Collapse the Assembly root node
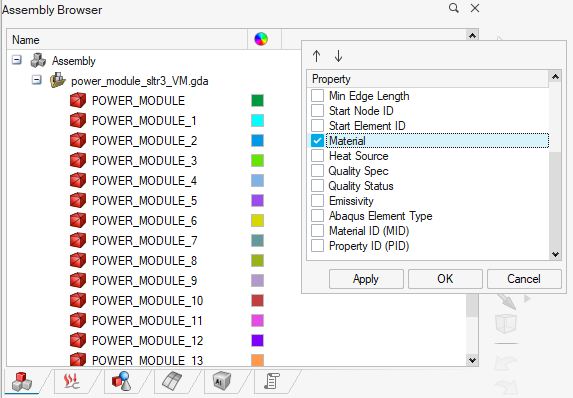 coord(16,60)
